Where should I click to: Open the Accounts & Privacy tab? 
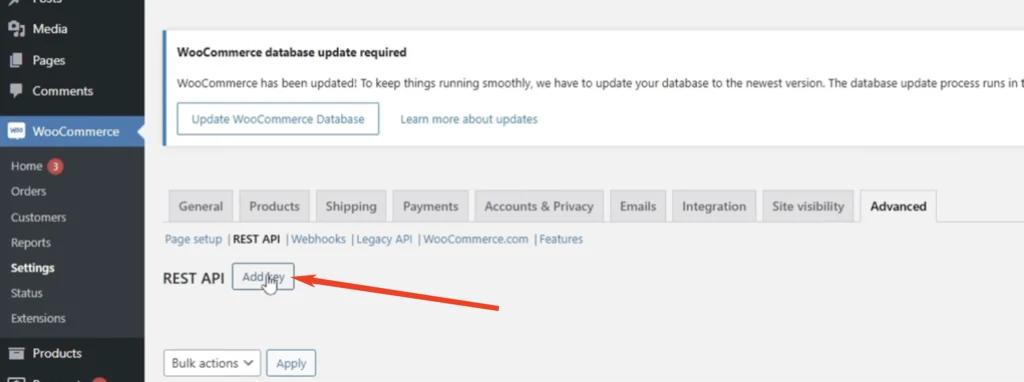coord(539,206)
